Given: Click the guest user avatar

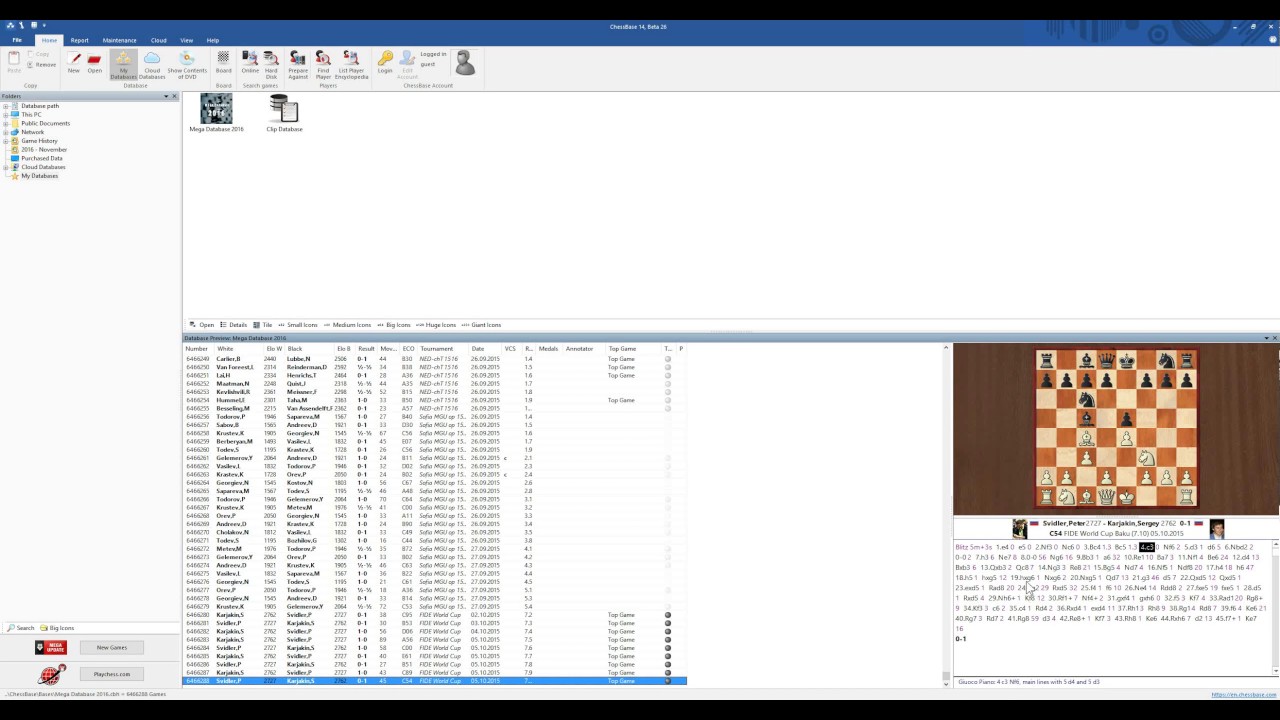Looking at the screenshot, I should point(464,63).
